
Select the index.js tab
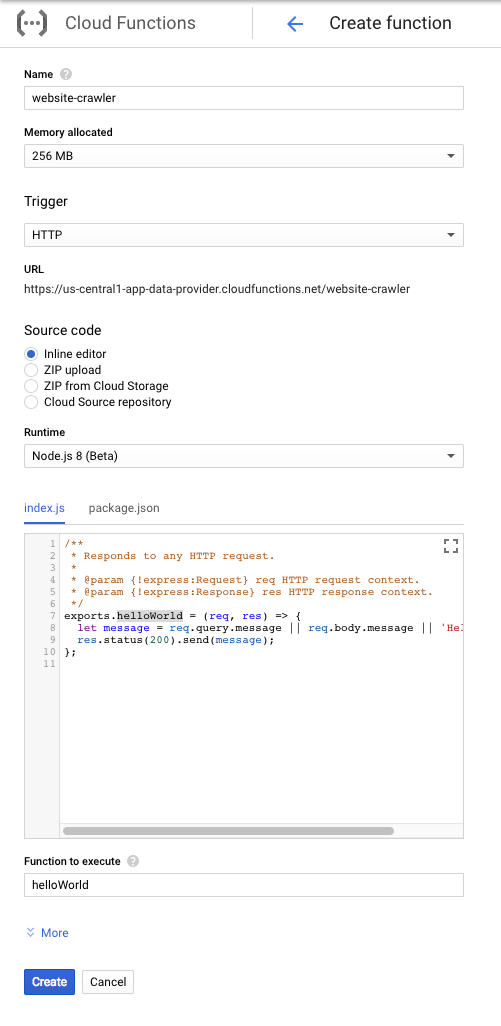click(x=44, y=508)
